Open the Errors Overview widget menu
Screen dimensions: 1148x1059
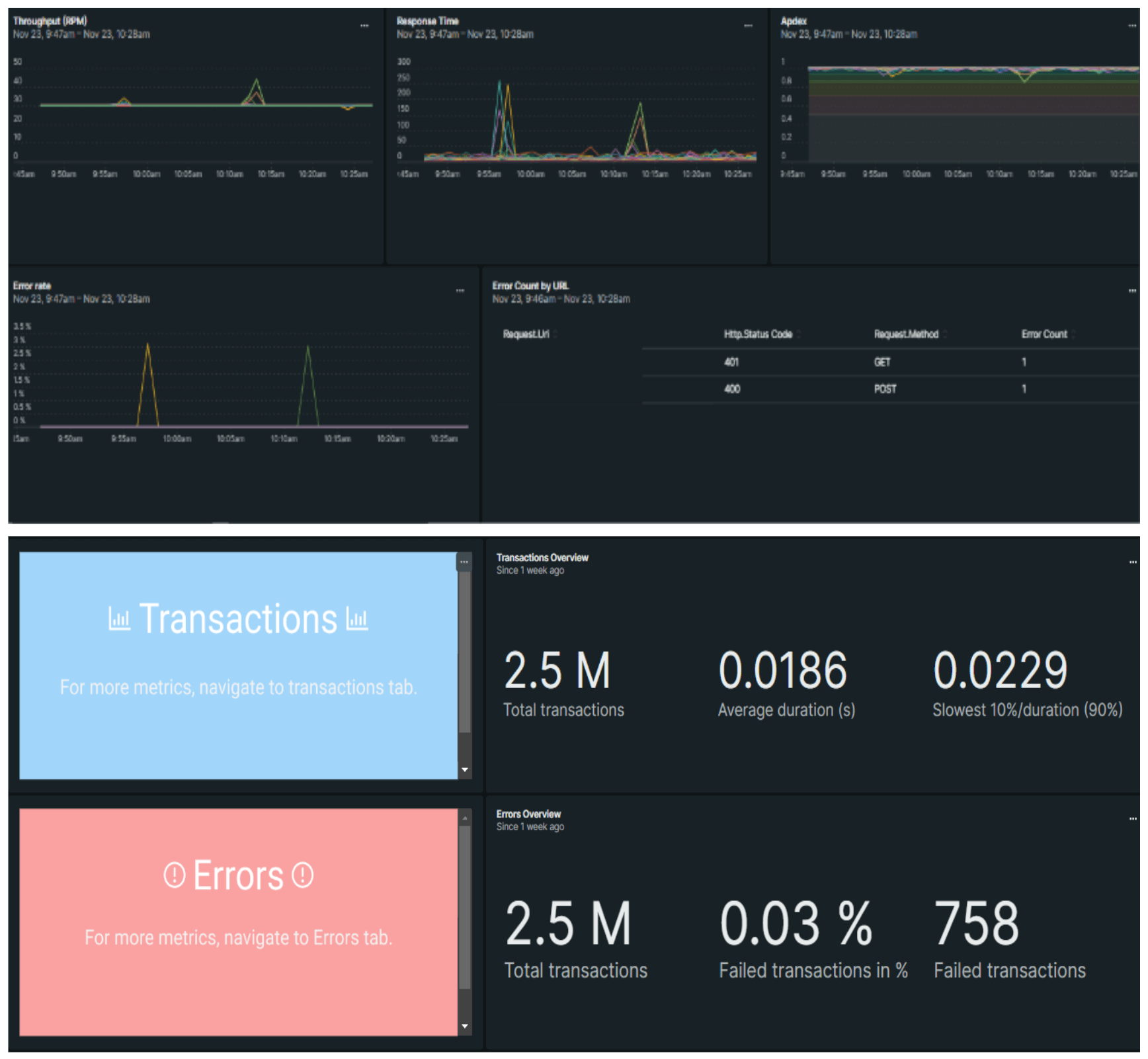1133,819
